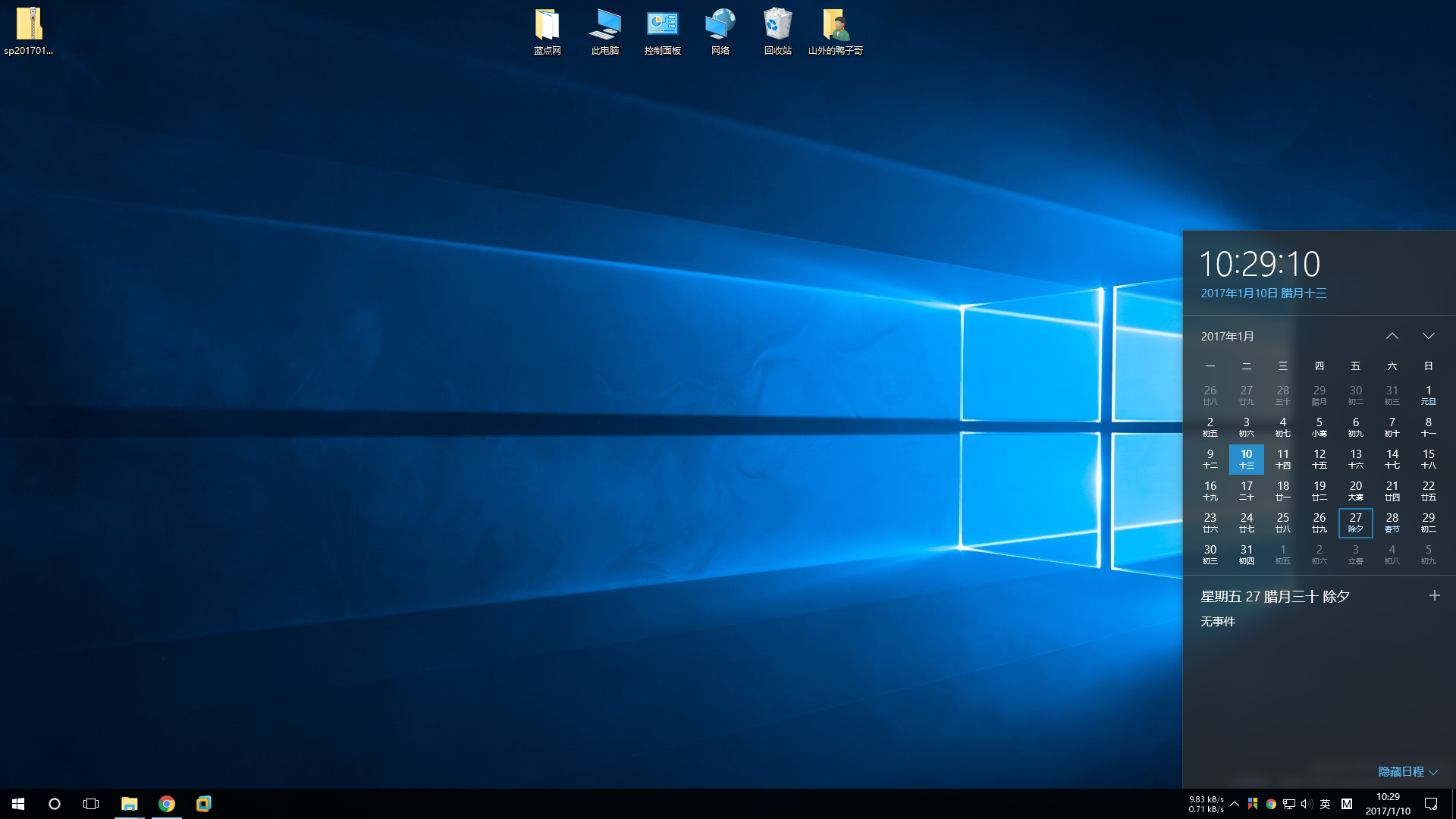Click the 2017年1月 month header
1456x819 pixels.
(x=1227, y=336)
